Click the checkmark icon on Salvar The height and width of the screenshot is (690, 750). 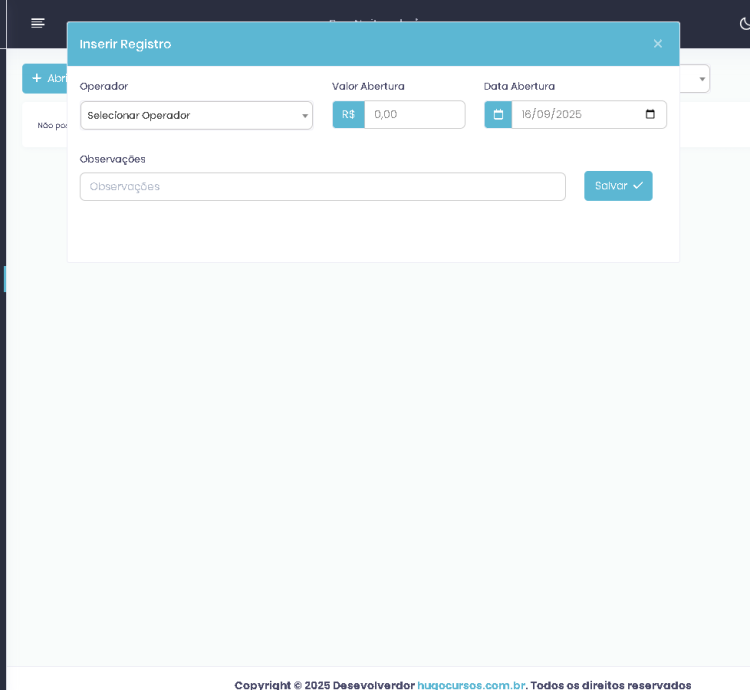pyautogui.click(x=638, y=186)
